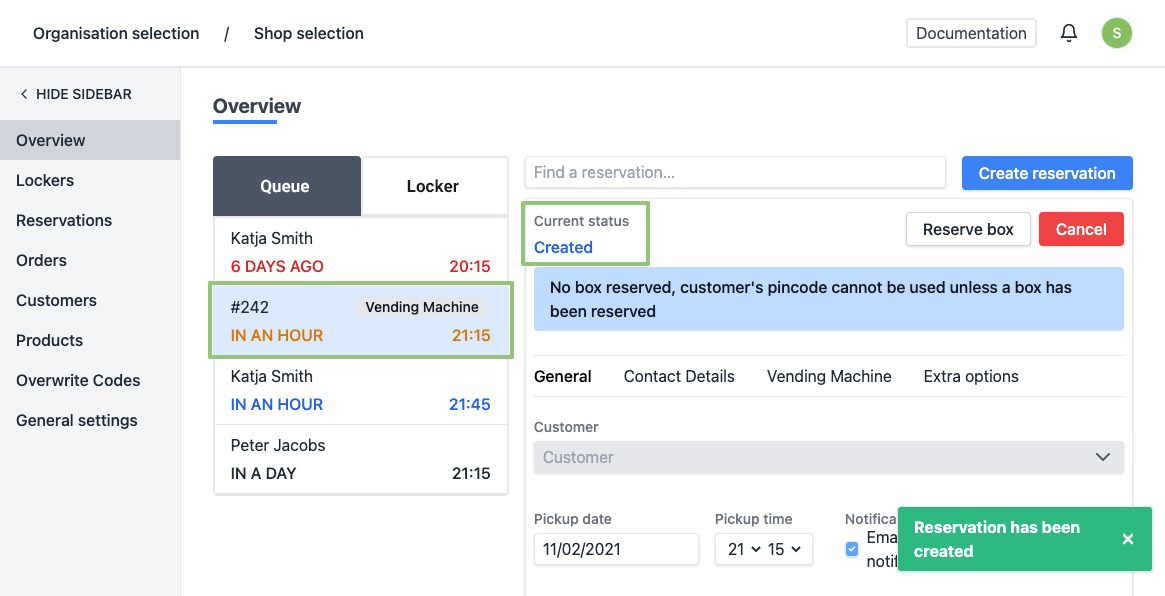Click the notifications bell icon
Viewport: 1165px width, 596px height.
click(x=1069, y=33)
